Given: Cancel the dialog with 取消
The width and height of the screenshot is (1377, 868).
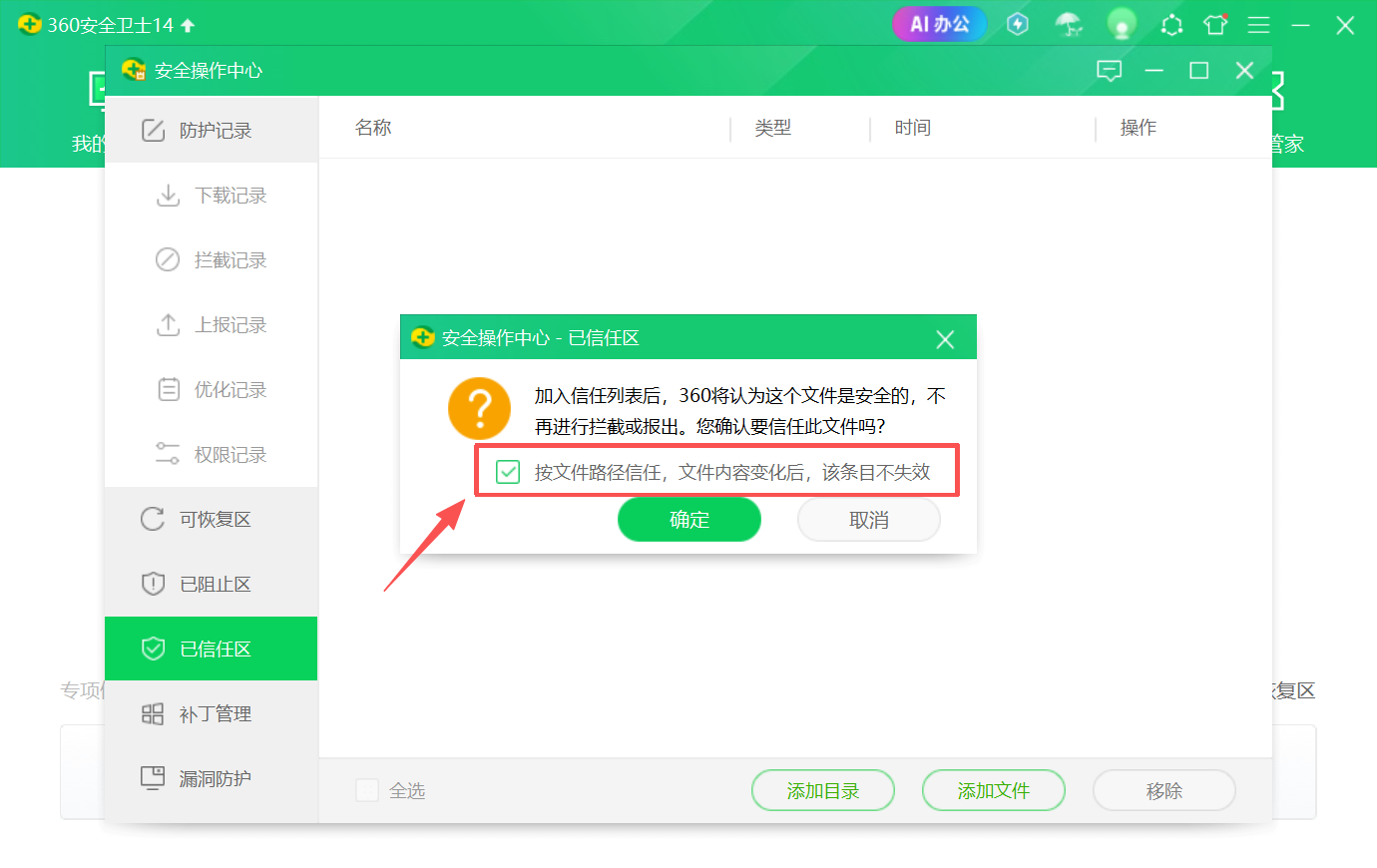Looking at the screenshot, I should 869,520.
